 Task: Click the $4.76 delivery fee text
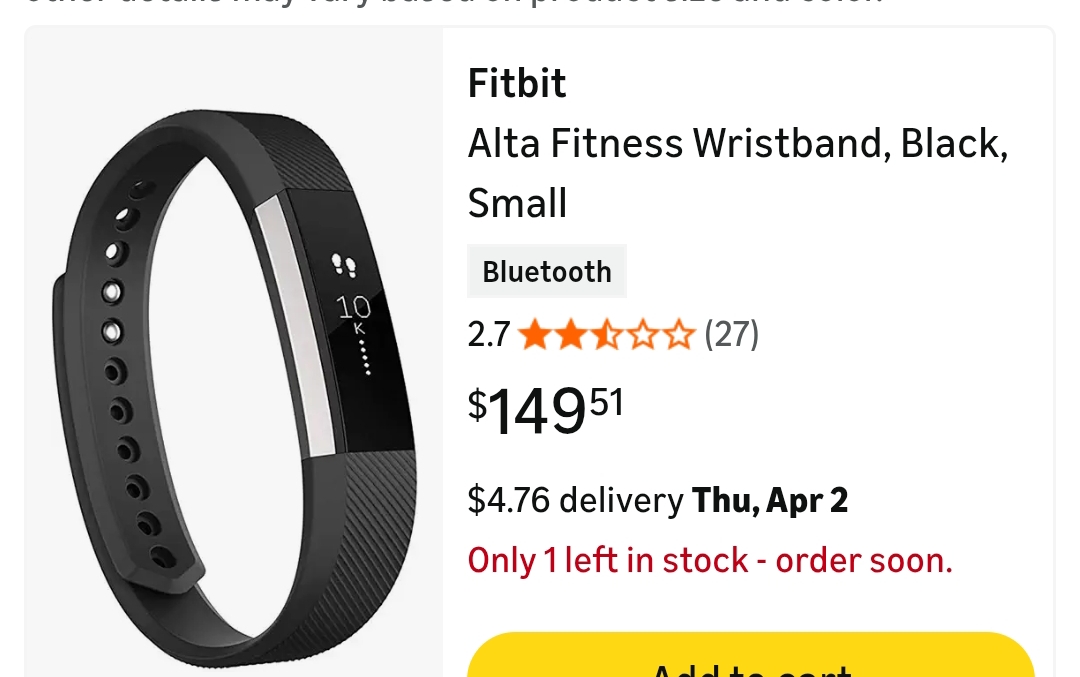coord(575,500)
